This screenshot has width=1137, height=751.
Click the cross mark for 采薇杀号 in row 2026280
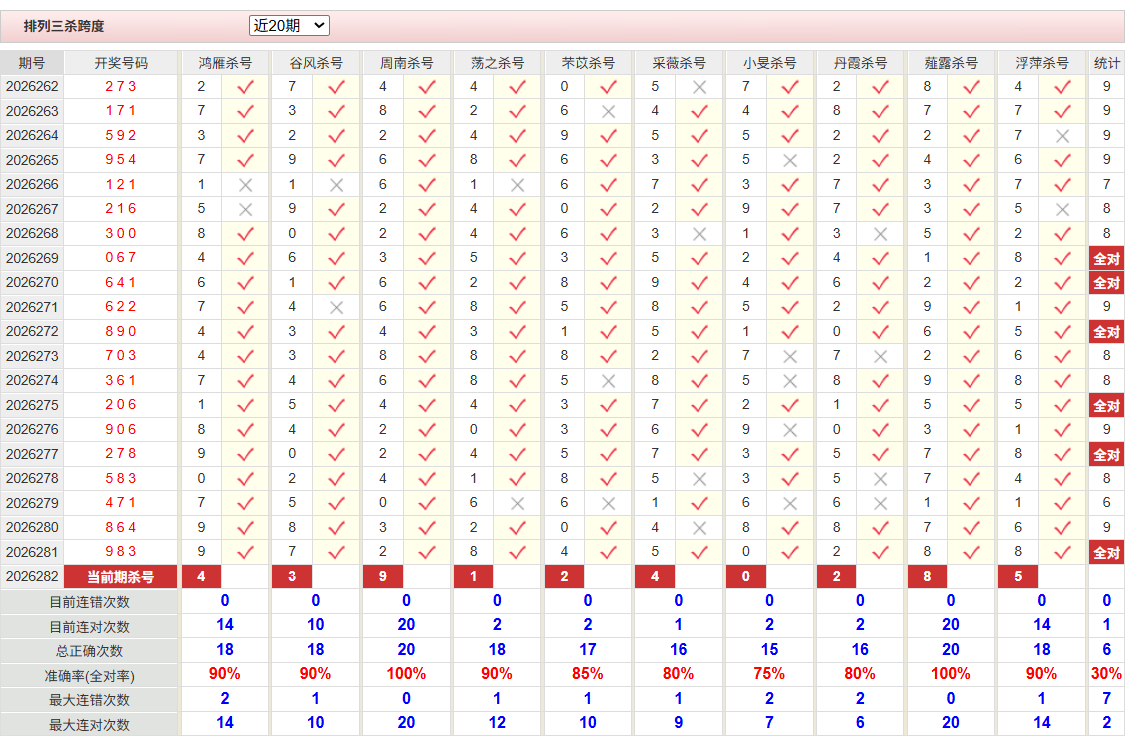coord(699,528)
